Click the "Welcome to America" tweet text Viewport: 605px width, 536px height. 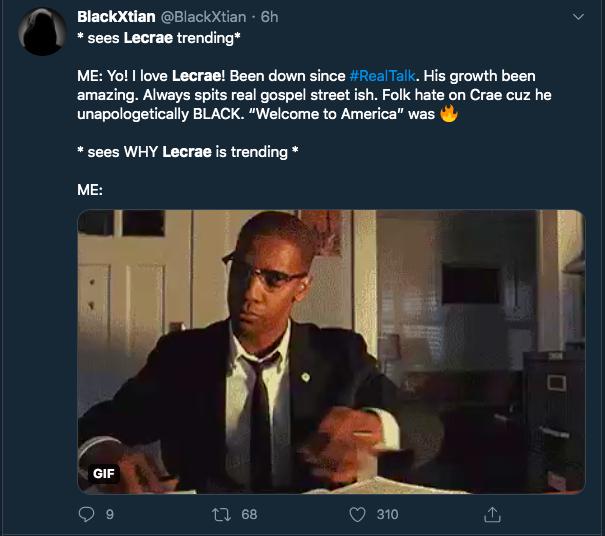(x=348, y=114)
